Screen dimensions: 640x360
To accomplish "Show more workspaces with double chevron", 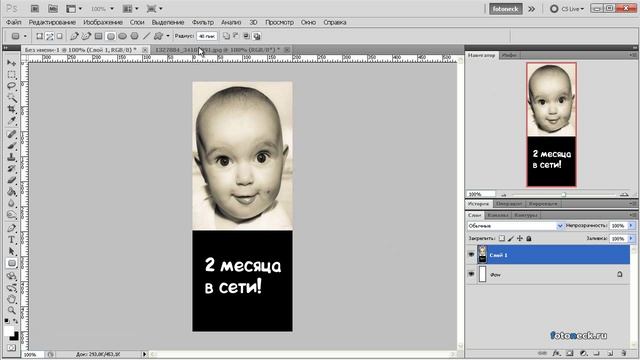I will [x=531, y=9].
